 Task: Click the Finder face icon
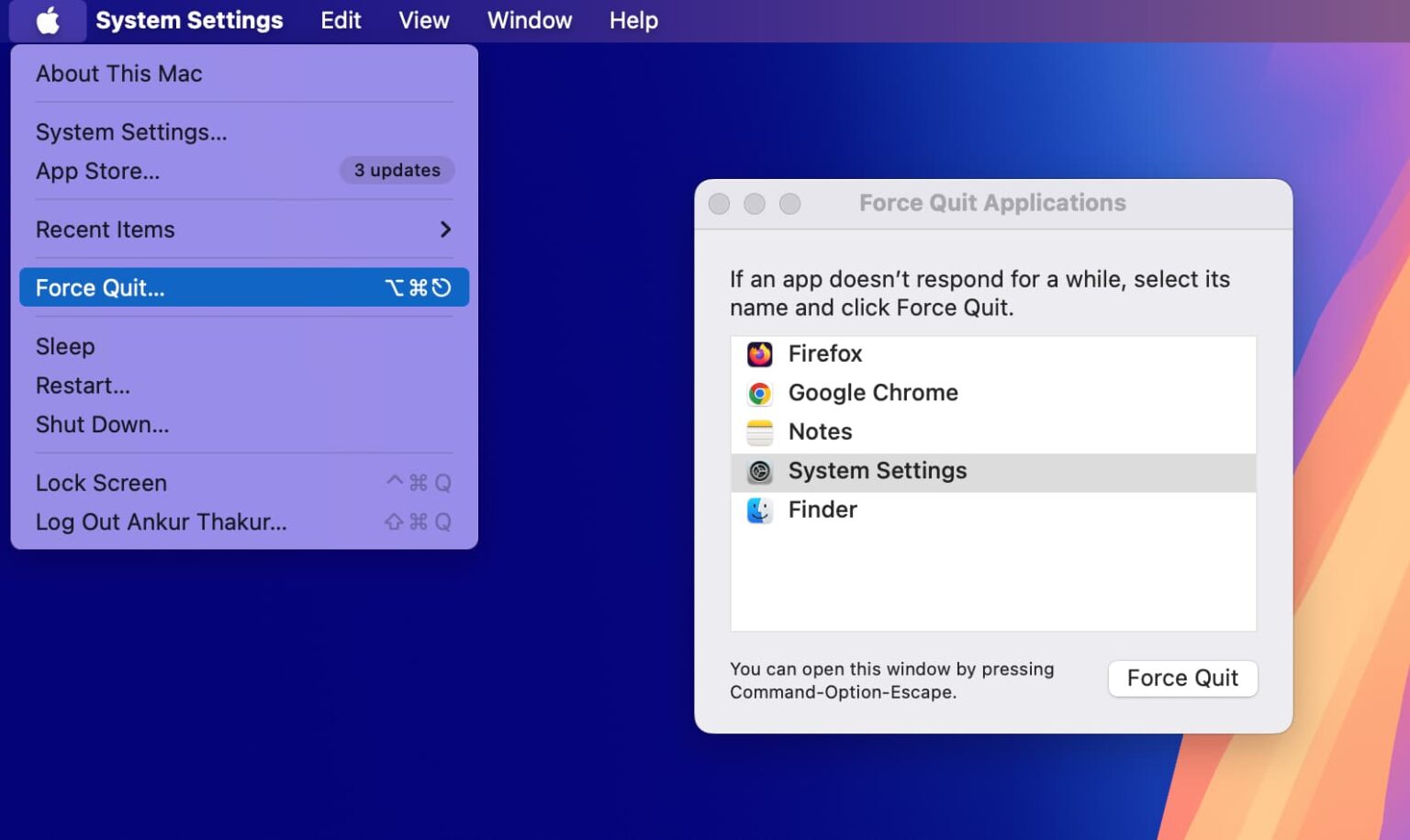[759, 510]
